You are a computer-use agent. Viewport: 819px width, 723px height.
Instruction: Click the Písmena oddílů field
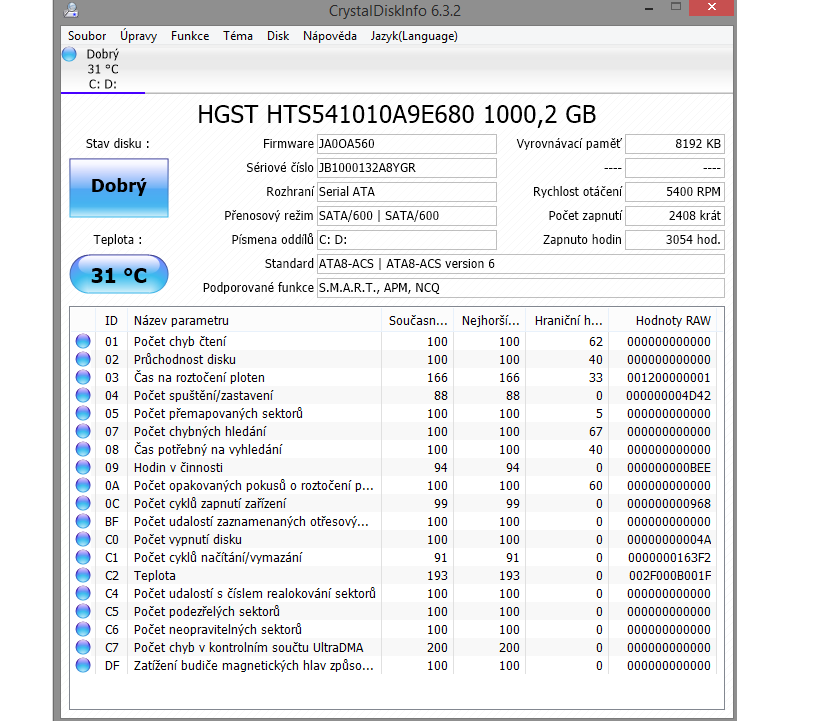[x=406, y=240]
